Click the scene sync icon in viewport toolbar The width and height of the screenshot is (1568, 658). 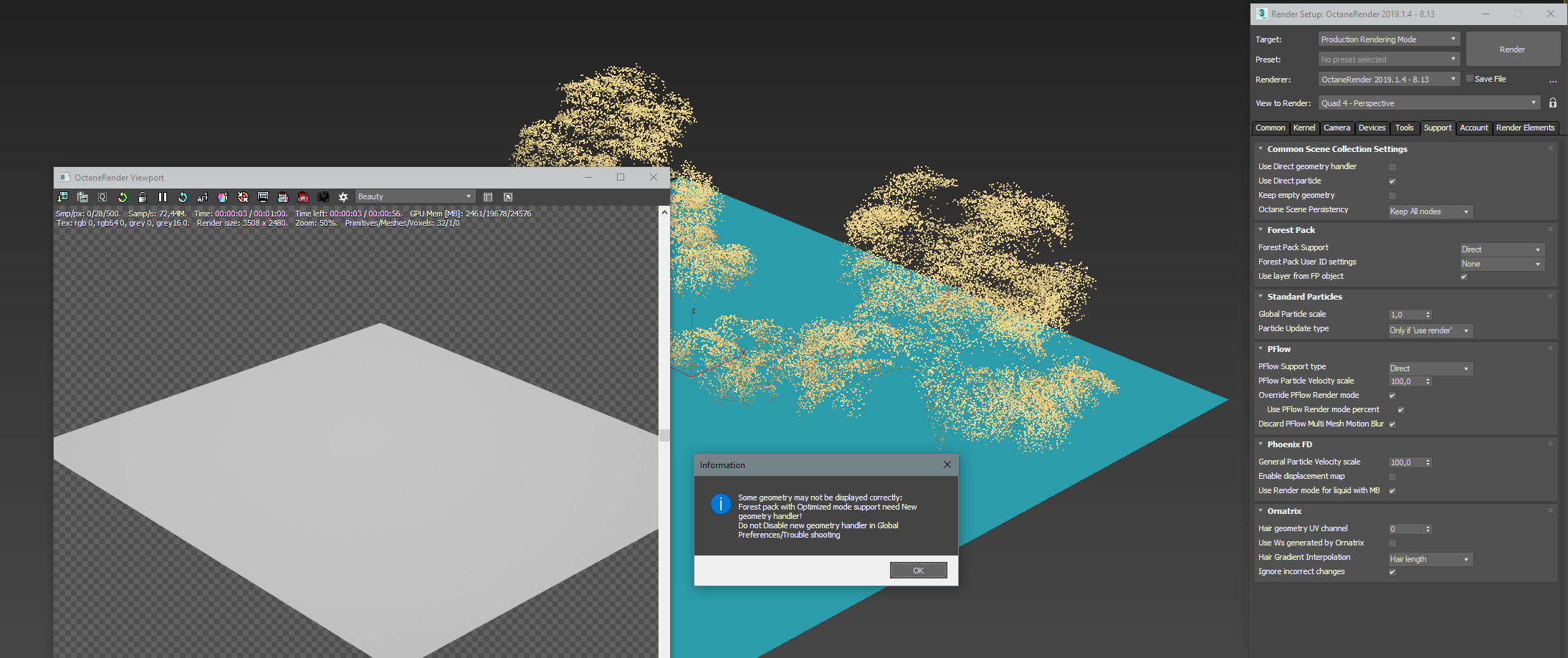(62, 197)
